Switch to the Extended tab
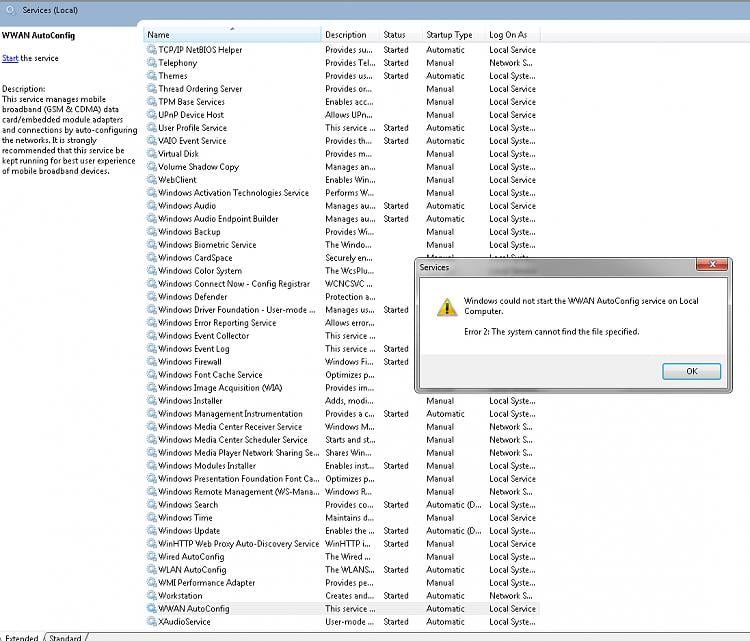 [22, 637]
